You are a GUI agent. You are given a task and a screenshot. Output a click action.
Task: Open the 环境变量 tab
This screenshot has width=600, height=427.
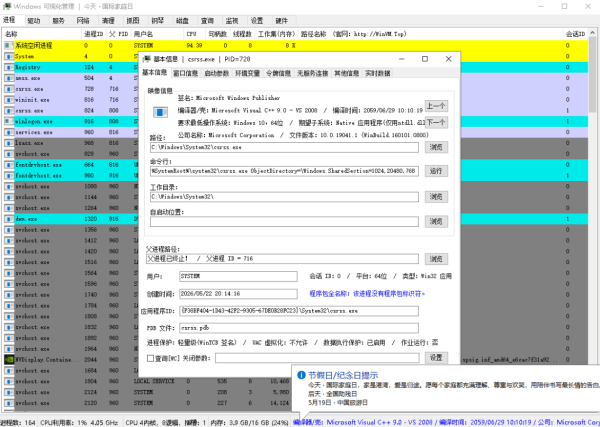(247, 73)
